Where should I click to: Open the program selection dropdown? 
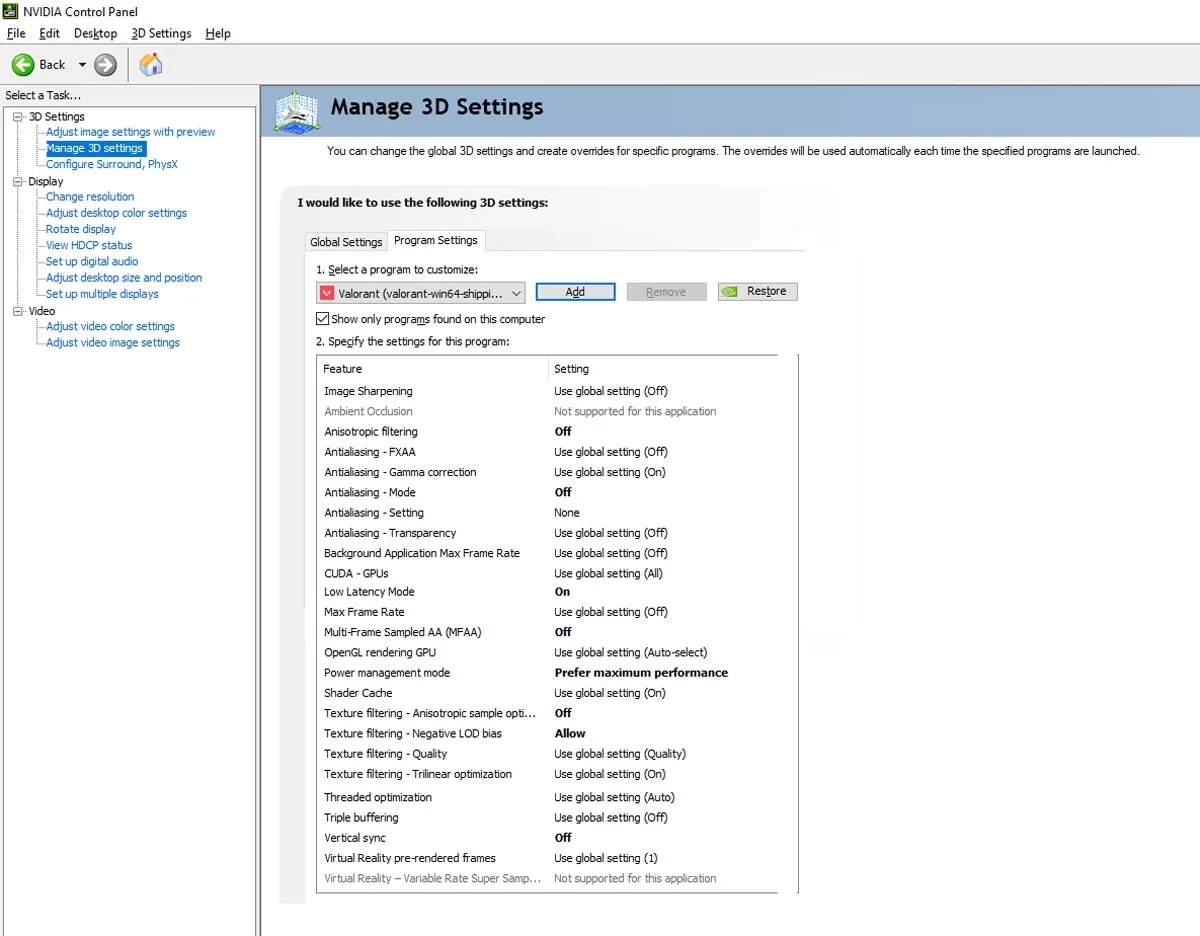pos(516,293)
